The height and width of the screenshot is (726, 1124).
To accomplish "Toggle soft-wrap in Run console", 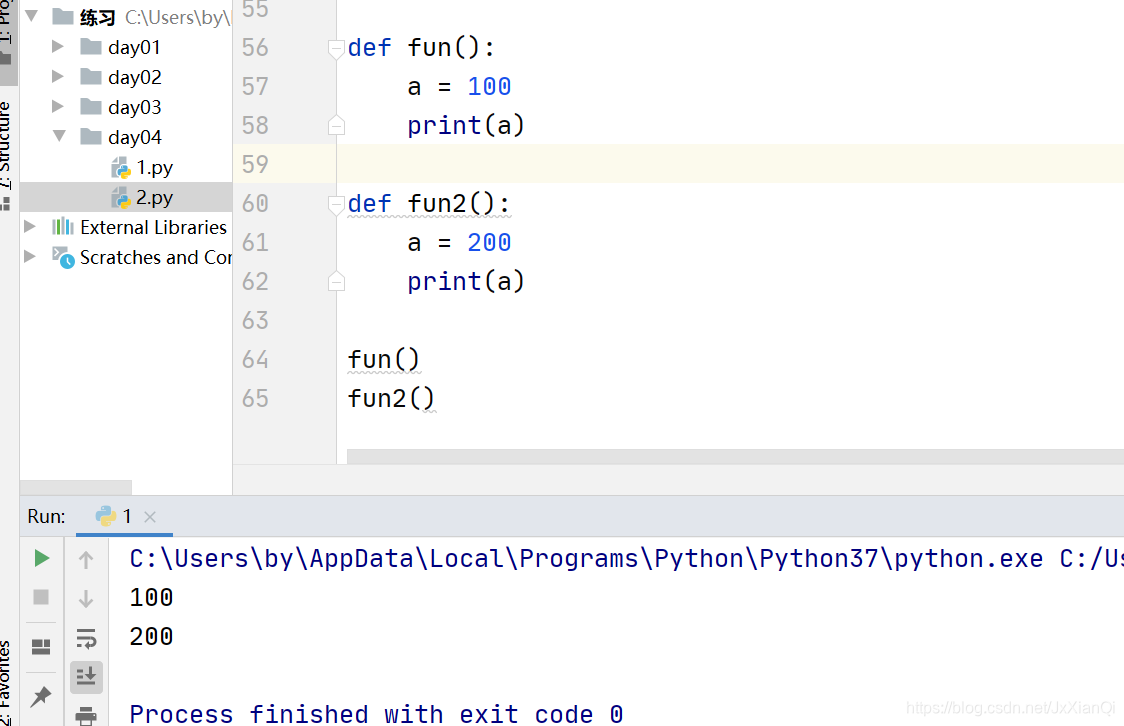I will 86,638.
